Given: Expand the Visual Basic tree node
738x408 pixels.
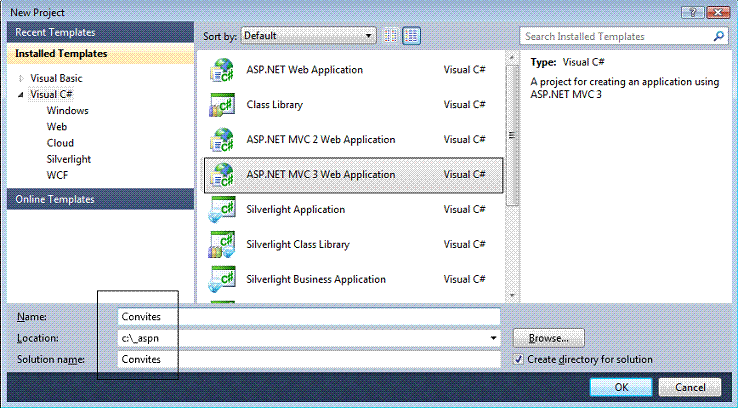Looking at the screenshot, I should 21,79.
